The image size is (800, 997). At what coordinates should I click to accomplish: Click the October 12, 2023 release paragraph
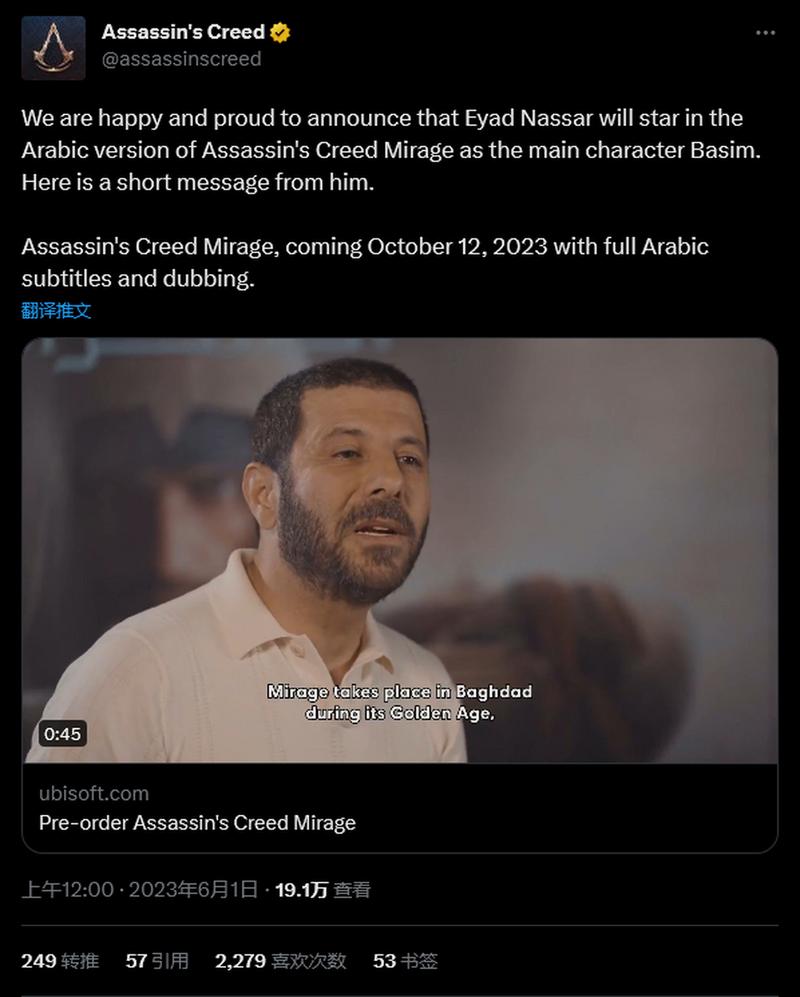(365, 262)
